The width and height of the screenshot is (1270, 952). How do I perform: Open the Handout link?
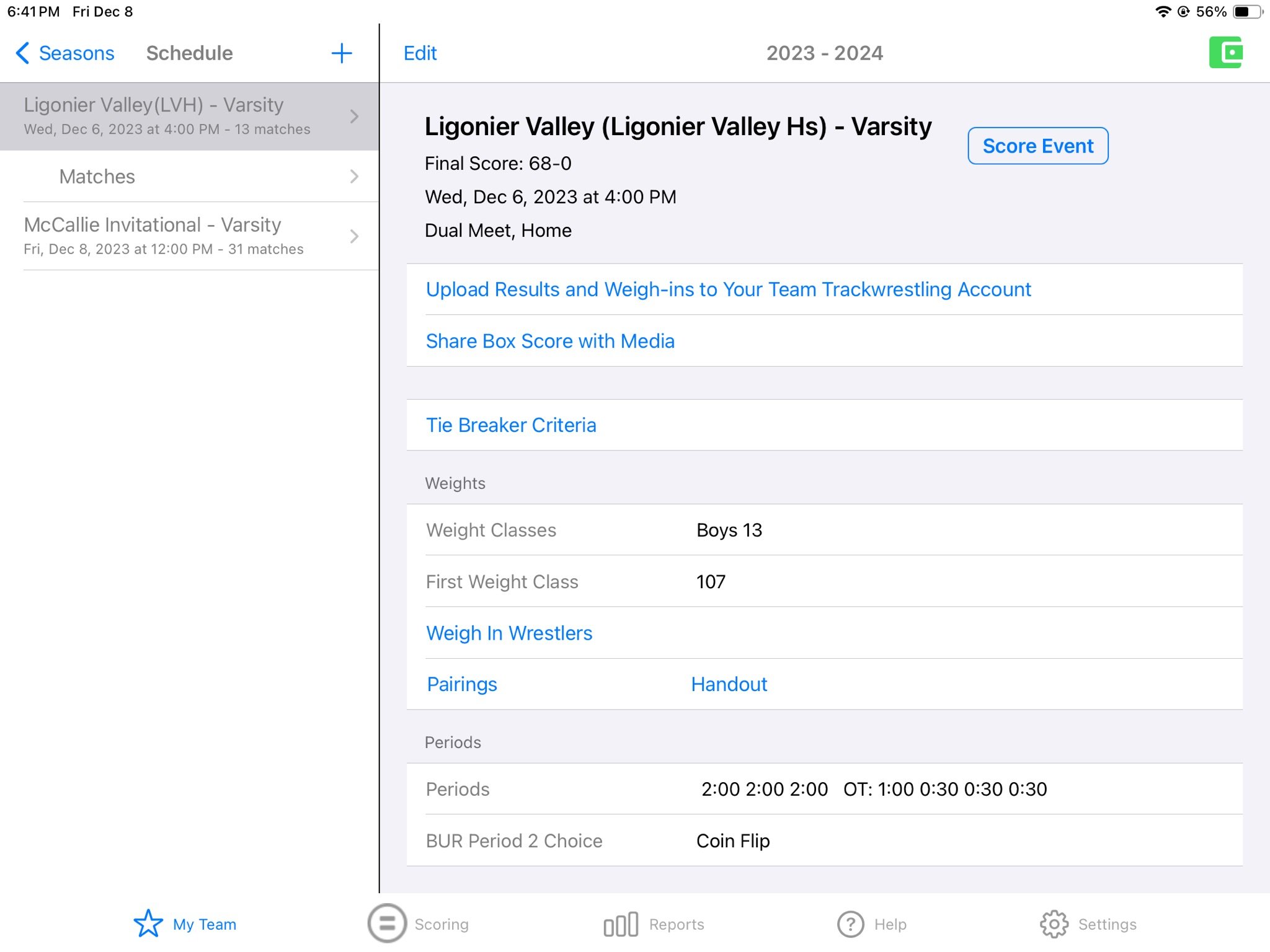[729, 684]
